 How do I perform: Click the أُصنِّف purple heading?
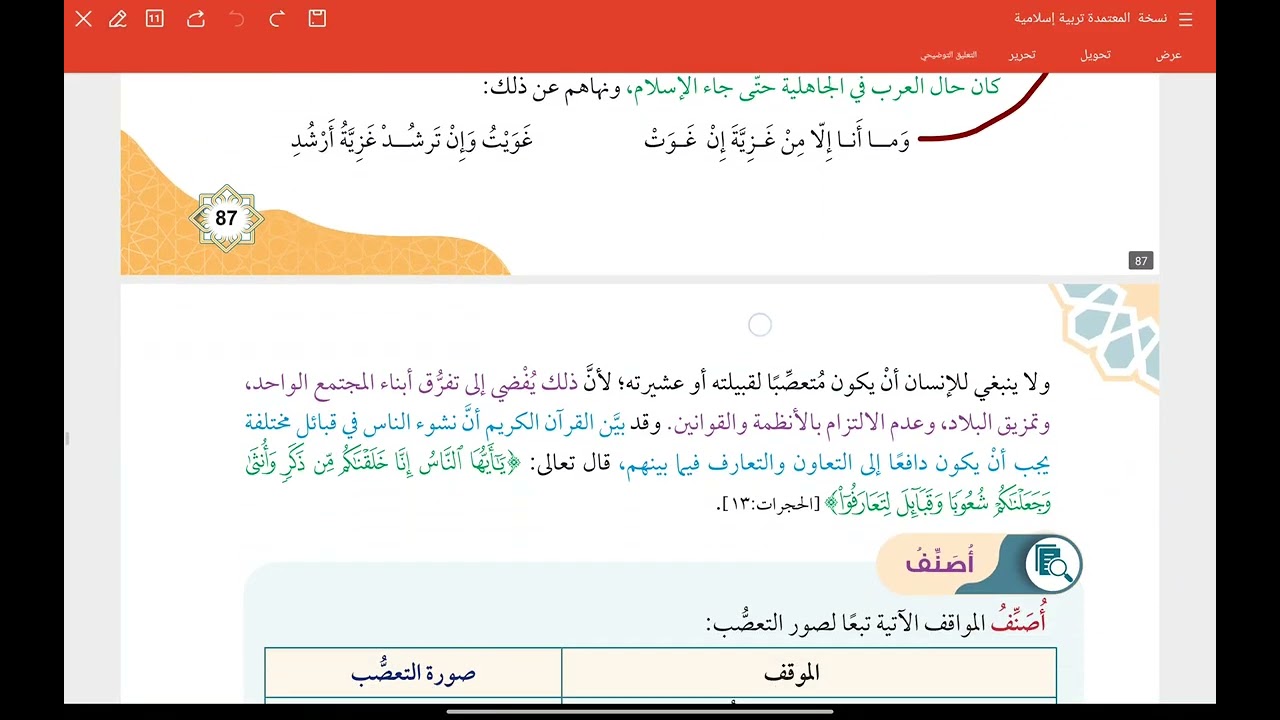939,564
